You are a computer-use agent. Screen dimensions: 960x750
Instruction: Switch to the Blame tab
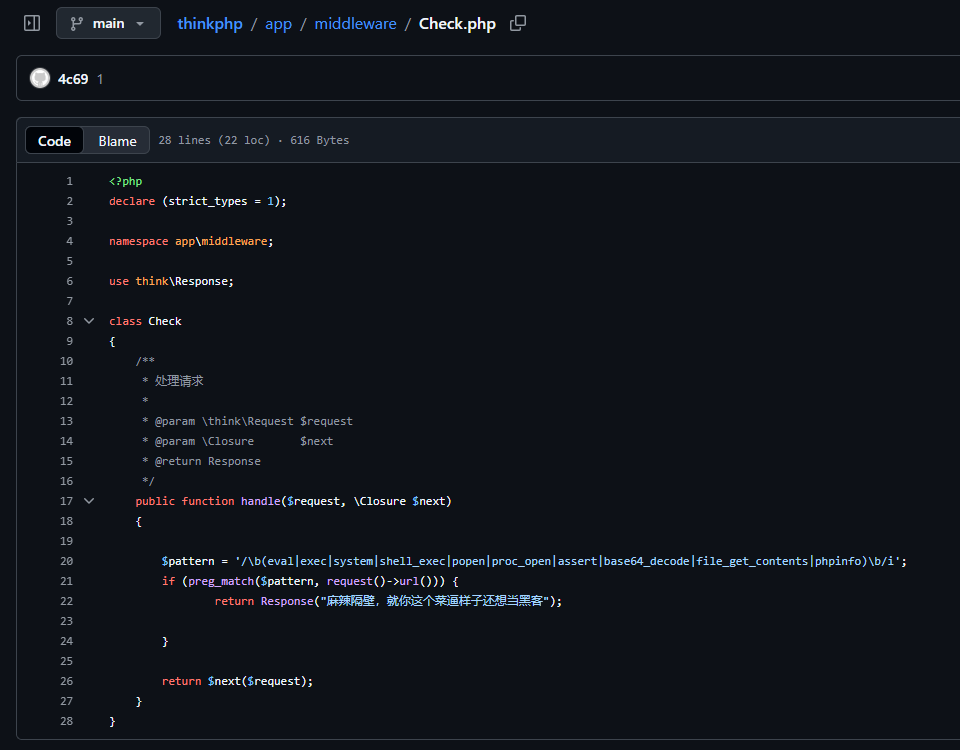pos(116,140)
